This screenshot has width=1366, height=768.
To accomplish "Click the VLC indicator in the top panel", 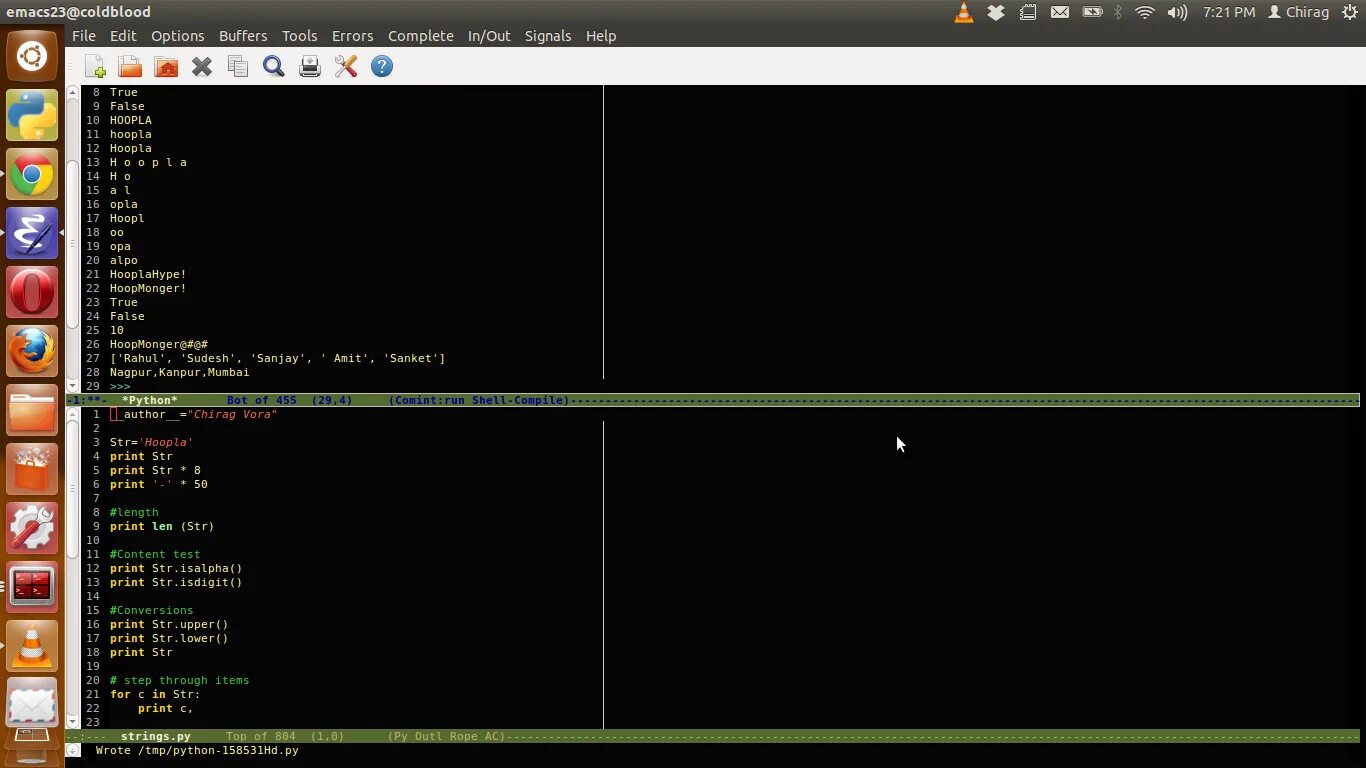I will (x=964, y=12).
